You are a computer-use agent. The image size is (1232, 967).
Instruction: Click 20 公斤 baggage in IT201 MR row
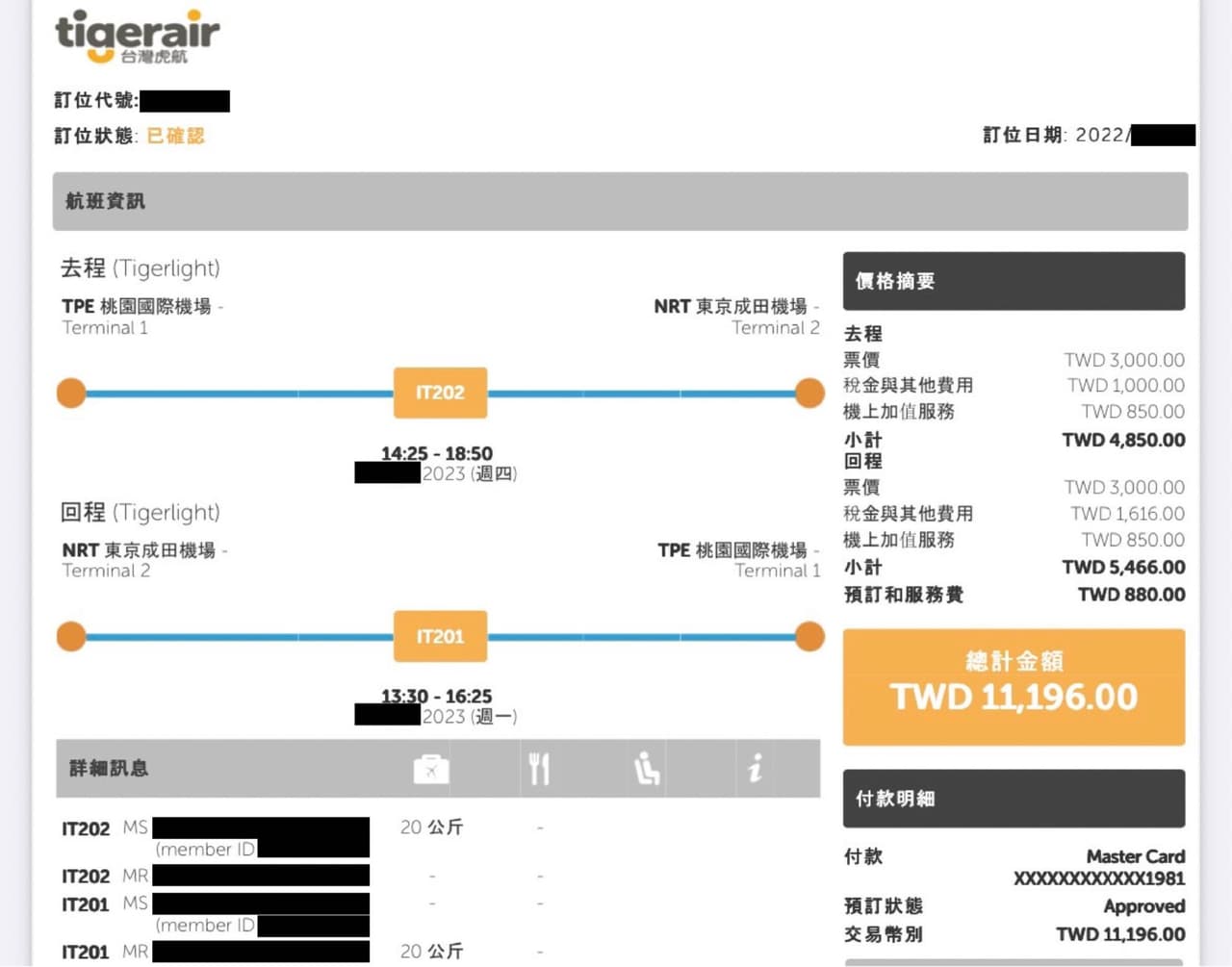432,951
